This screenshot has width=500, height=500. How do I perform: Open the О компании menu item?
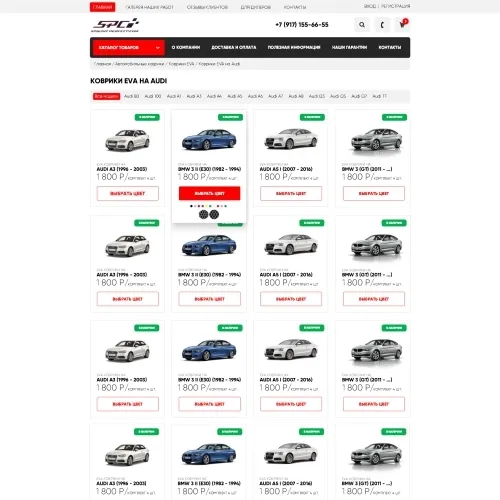[x=186, y=47]
